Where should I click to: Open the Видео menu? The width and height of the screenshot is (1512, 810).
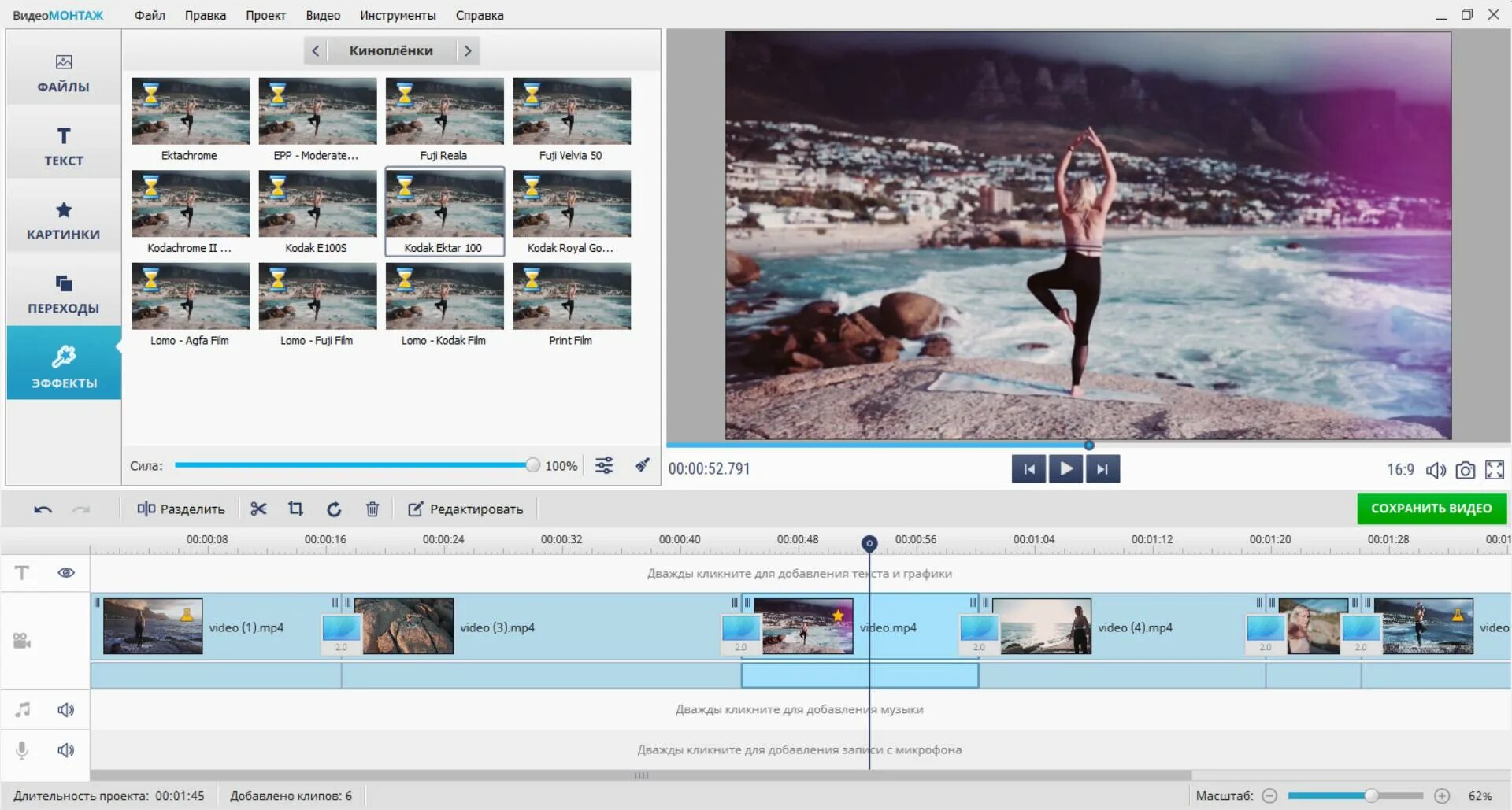[323, 15]
